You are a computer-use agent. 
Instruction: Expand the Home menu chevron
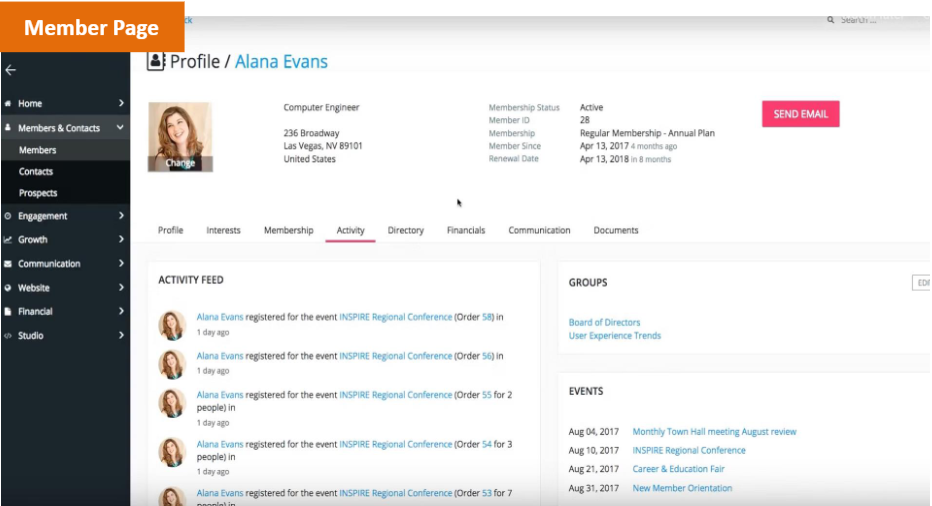(x=121, y=103)
